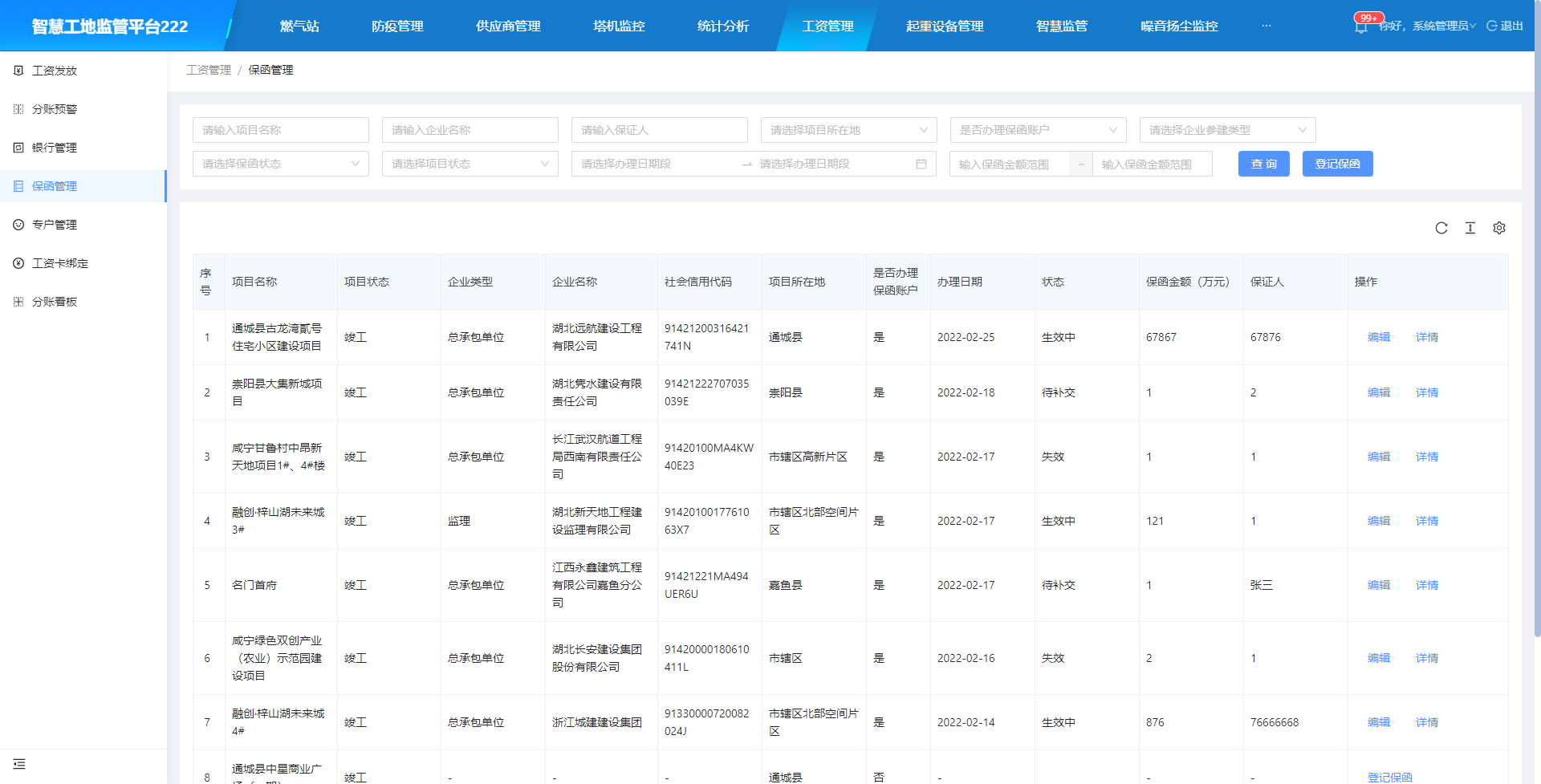Click the 银行管理 sidebar icon
Image resolution: width=1541 pixels, height=784 pixels.
pos(18,148)
